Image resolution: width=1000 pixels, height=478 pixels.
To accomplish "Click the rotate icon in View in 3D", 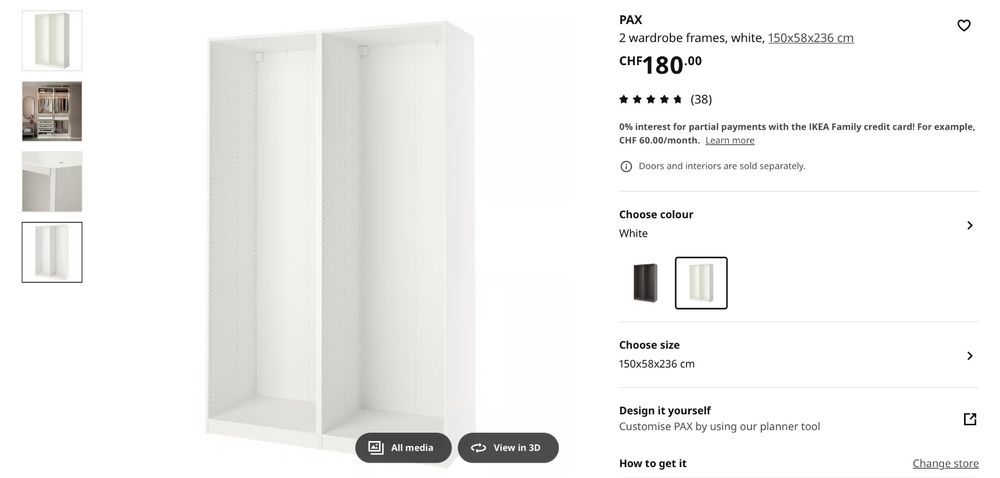I will (478, 448).
